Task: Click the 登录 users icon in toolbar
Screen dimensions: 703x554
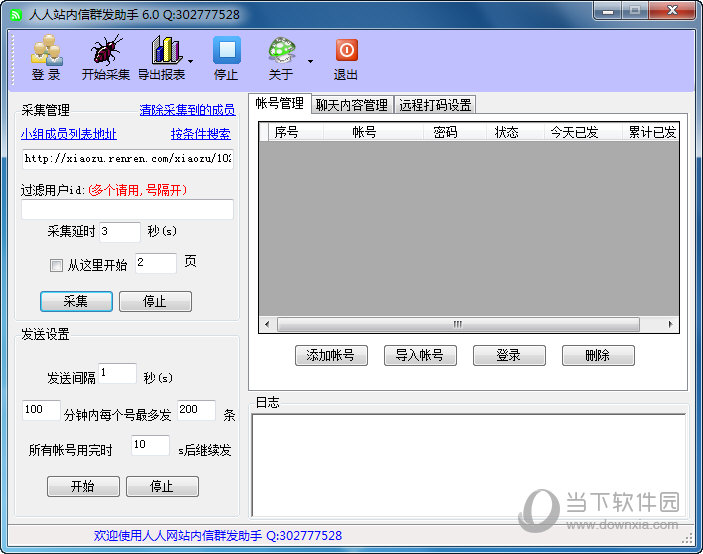Action: coord(47,50)
